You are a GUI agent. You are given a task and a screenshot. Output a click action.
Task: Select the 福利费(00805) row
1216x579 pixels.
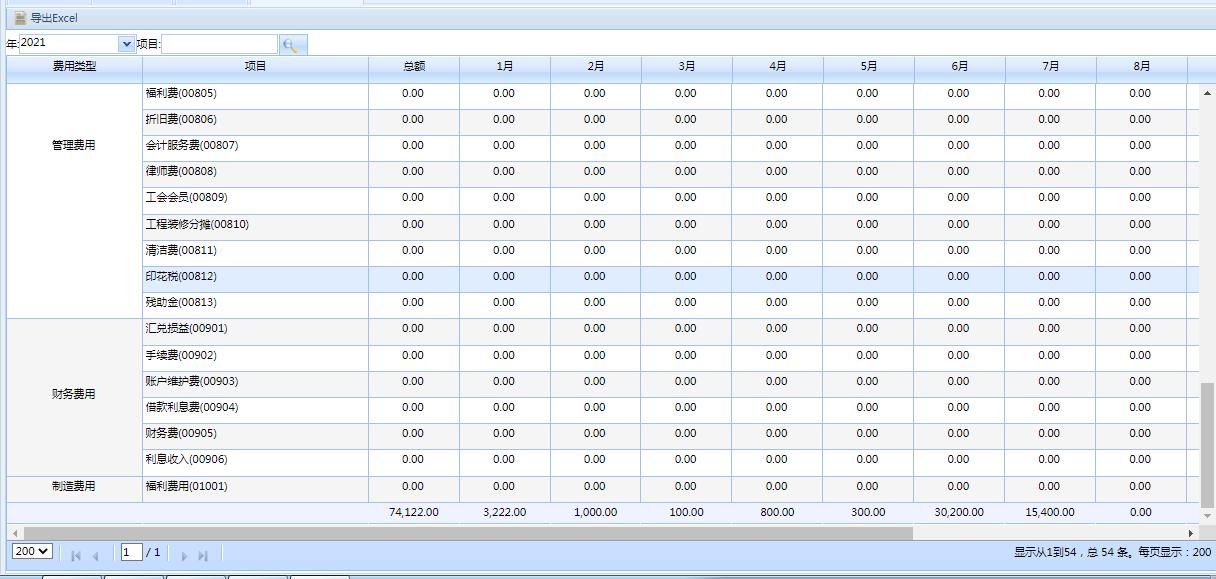670,94
